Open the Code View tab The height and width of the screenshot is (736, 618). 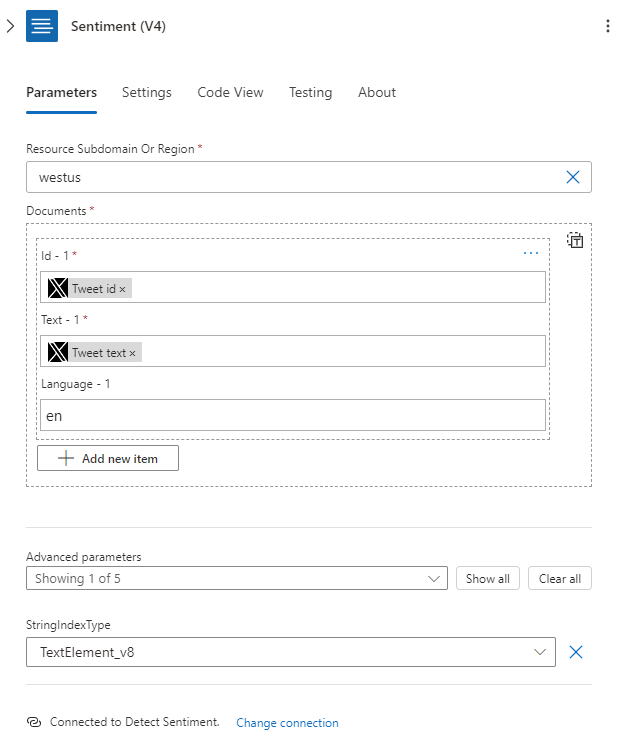point(230,92)
